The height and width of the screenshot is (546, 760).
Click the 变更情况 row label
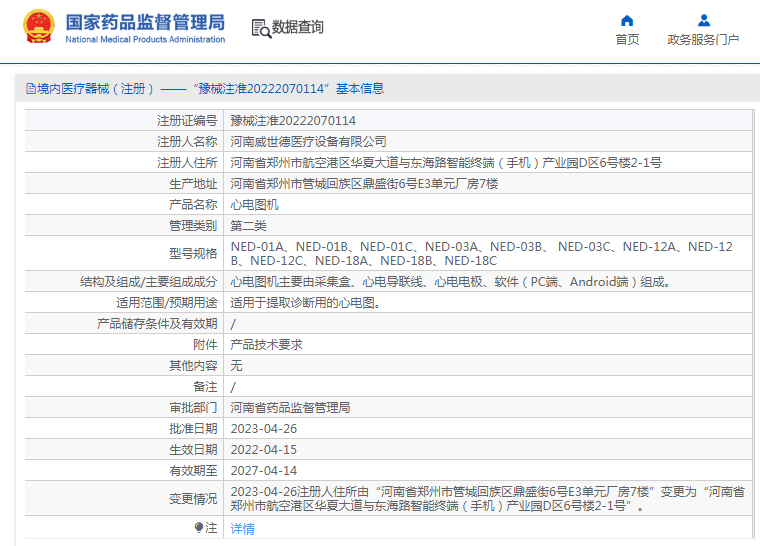[x=193, y=498]
